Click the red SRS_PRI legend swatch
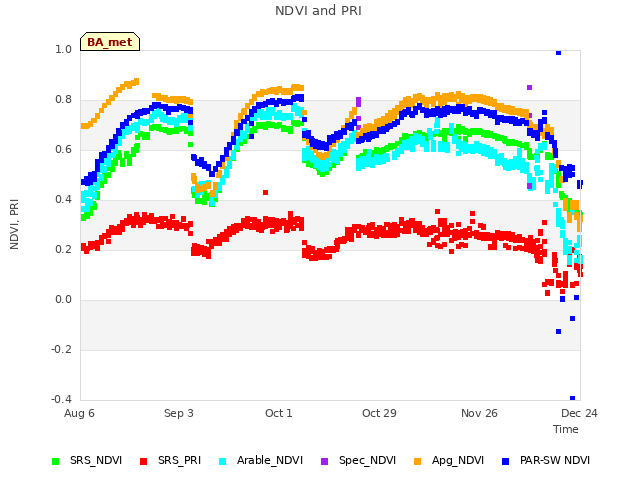640x480 pixels. pyautogui.click(x=143, y=461)
